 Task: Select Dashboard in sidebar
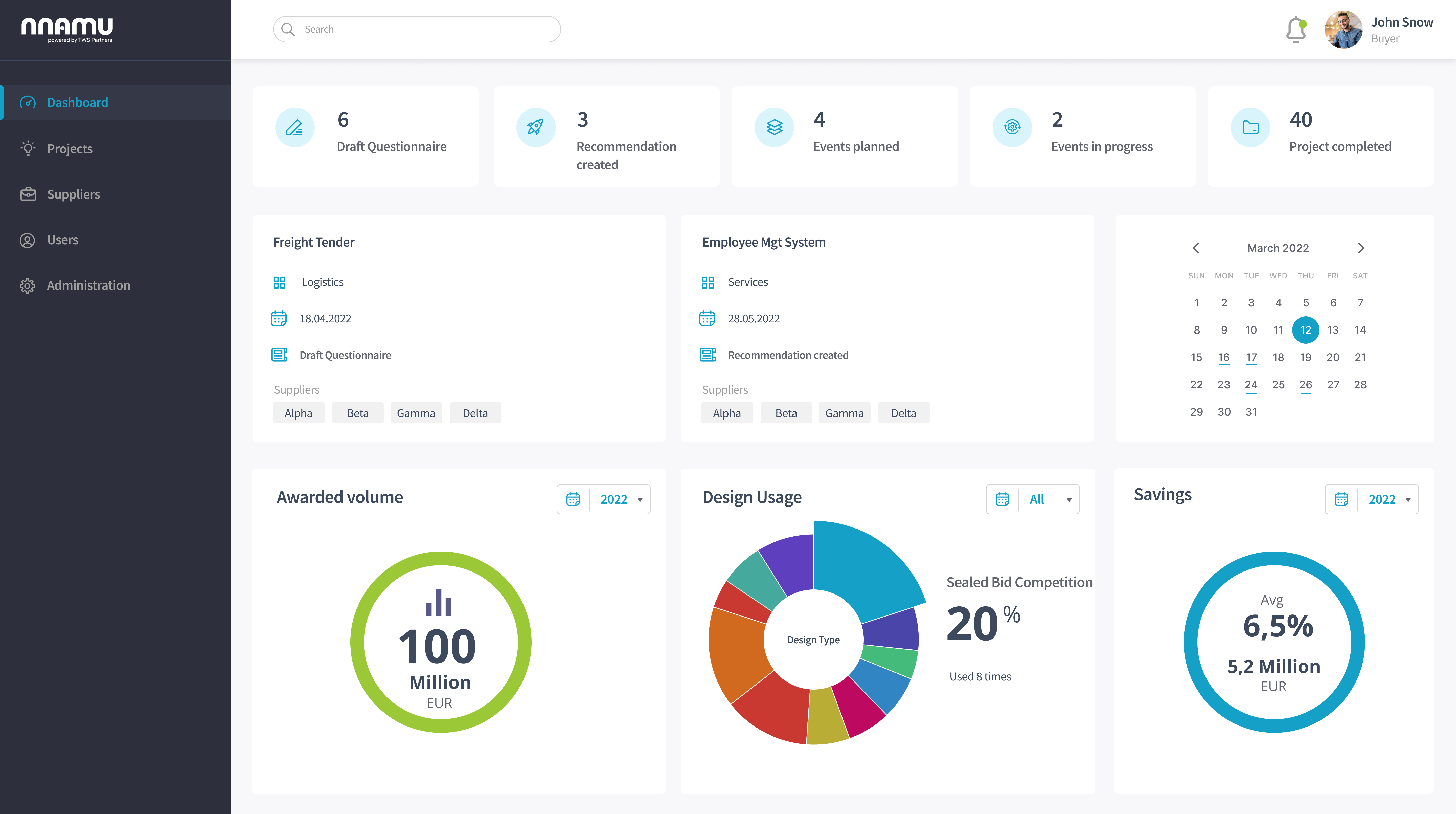point(116,102)
